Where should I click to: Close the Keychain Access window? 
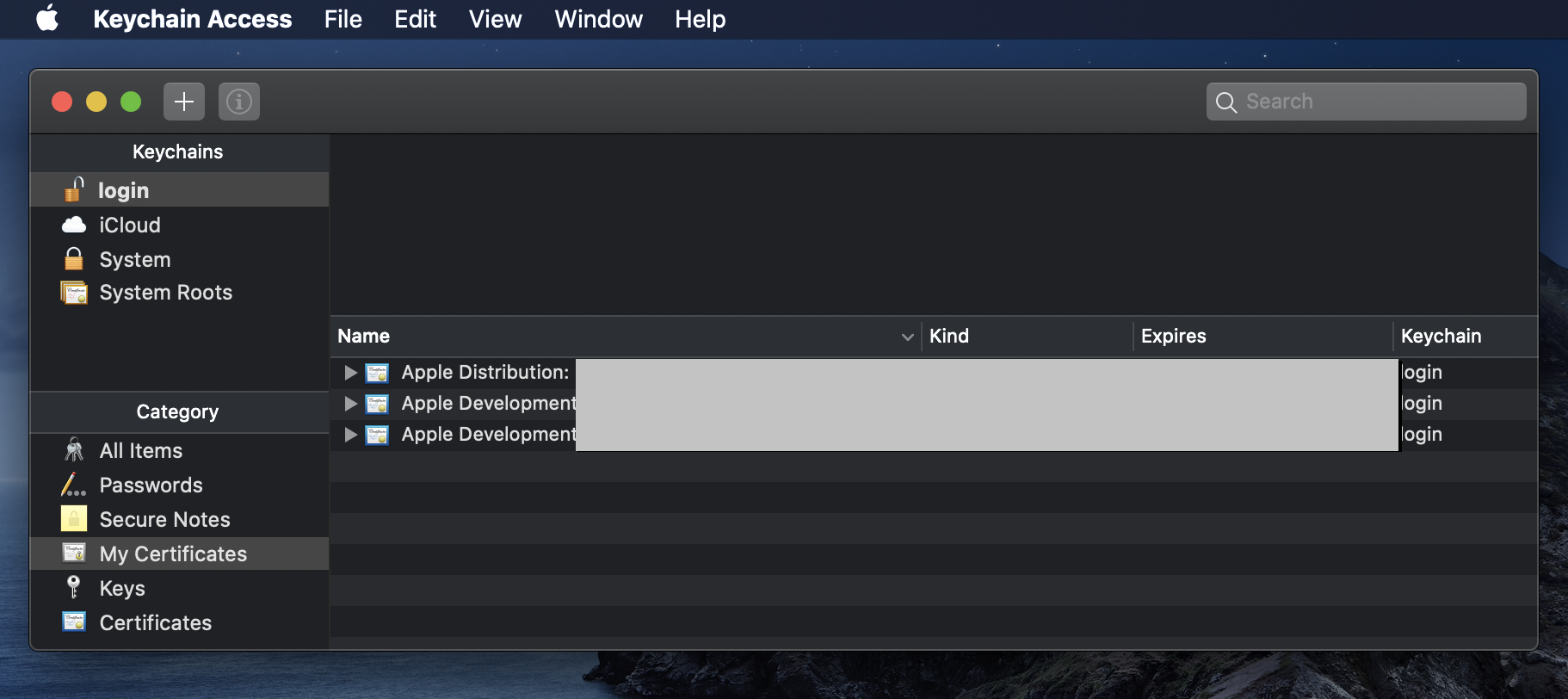pyautogui.click(x=62, y=102)
